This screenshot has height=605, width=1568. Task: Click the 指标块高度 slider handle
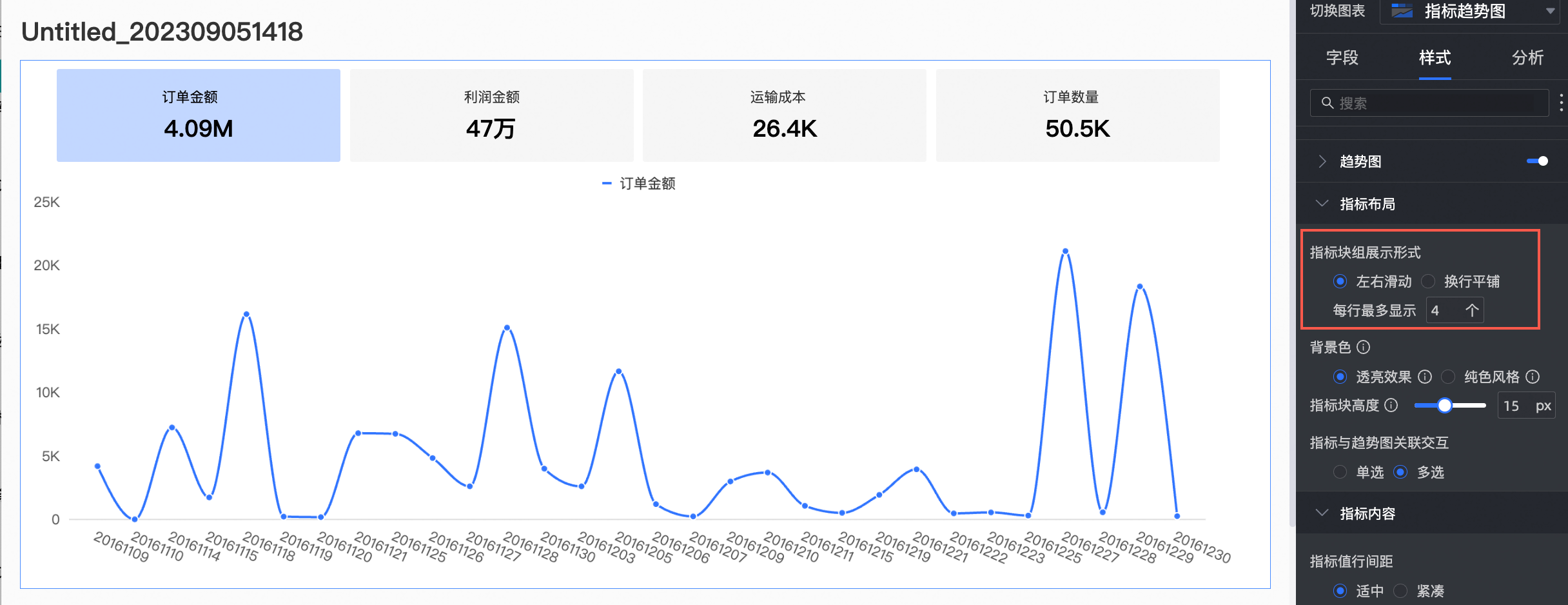click(x=1445, y=405)
